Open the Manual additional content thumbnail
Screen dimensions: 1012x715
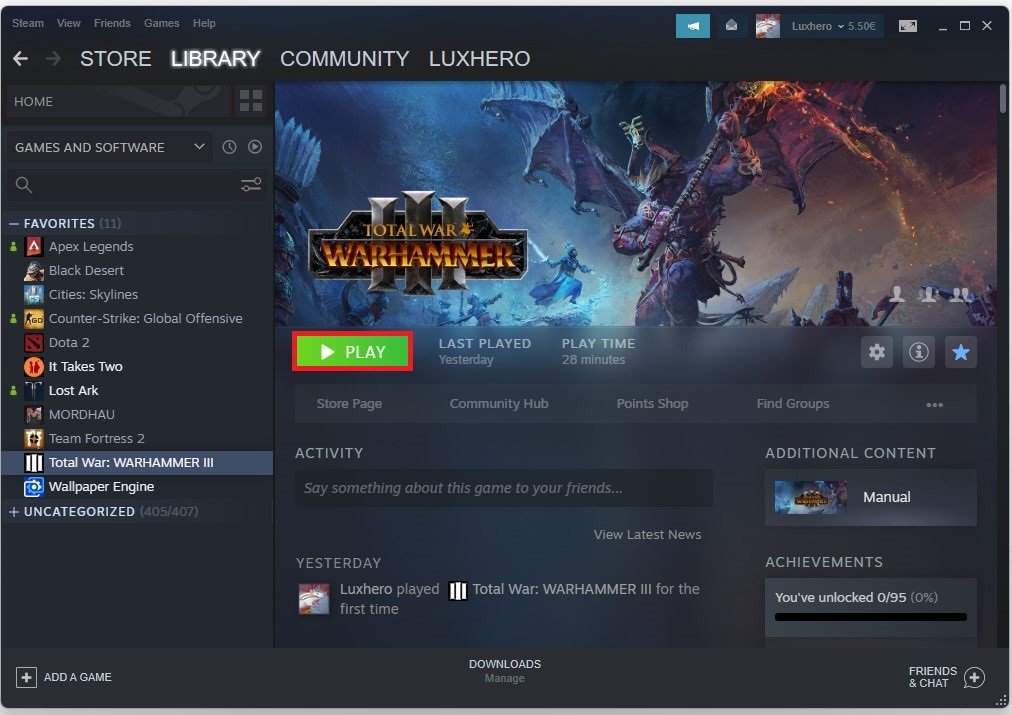click(811, 498)
